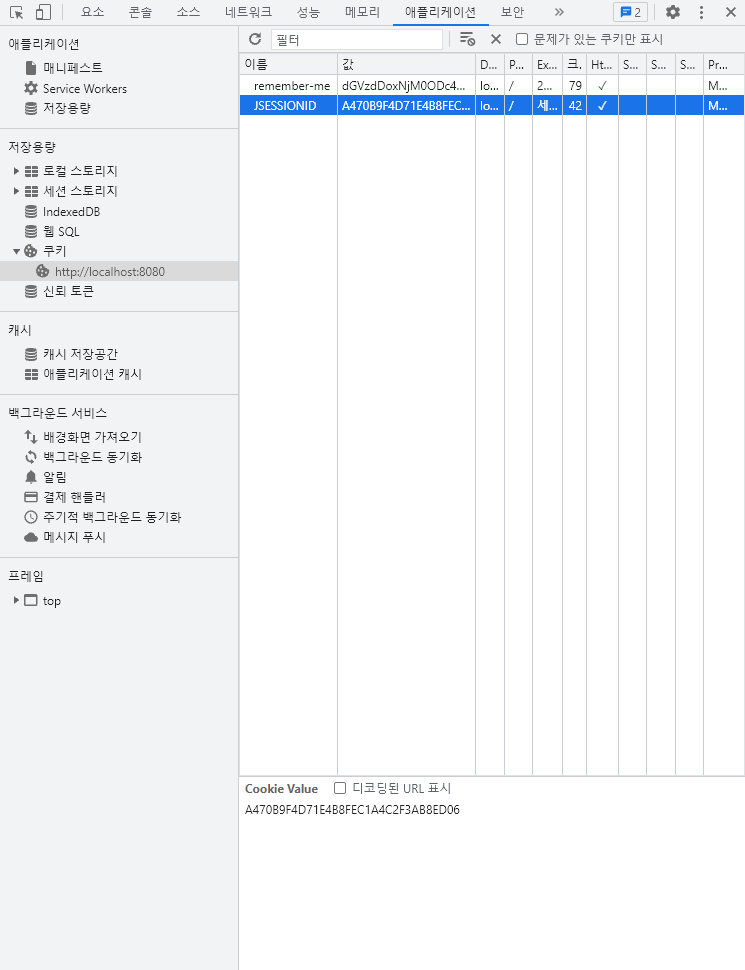
Task: Open the 주기적 백그라운드 동기화 service
Action: coord(111,517)
